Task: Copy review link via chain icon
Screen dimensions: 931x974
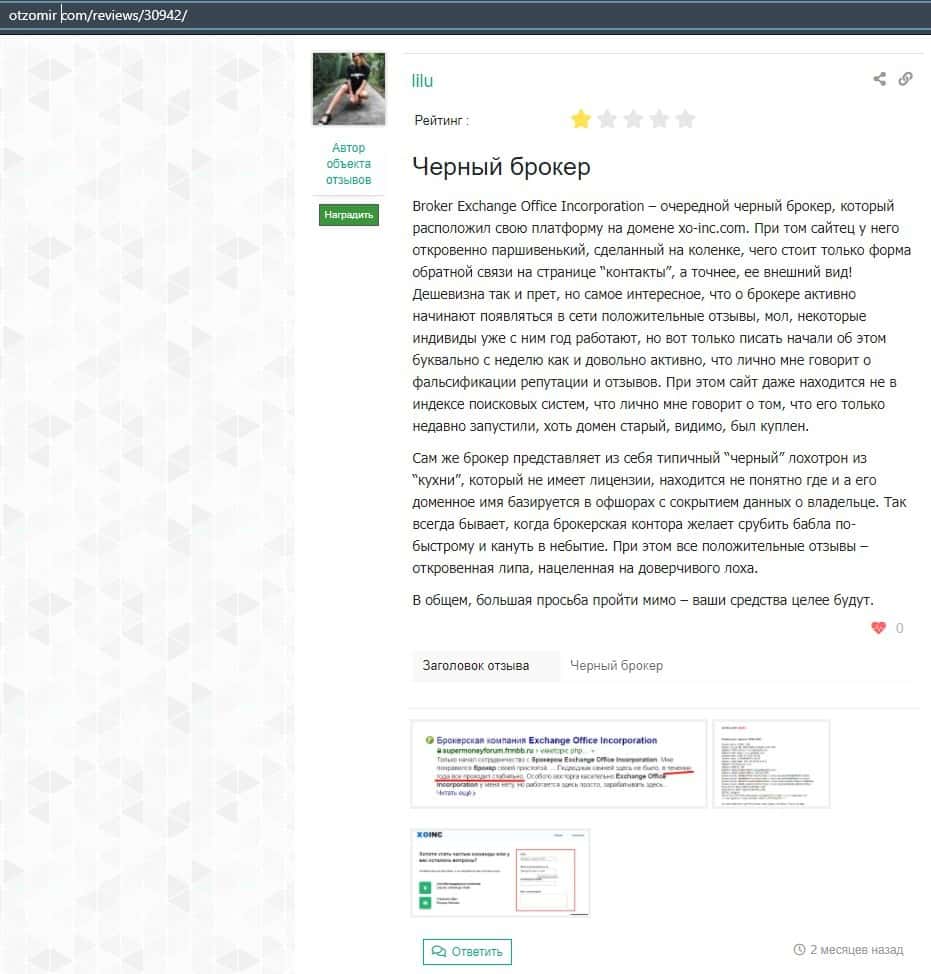Action: pos(906,79)
